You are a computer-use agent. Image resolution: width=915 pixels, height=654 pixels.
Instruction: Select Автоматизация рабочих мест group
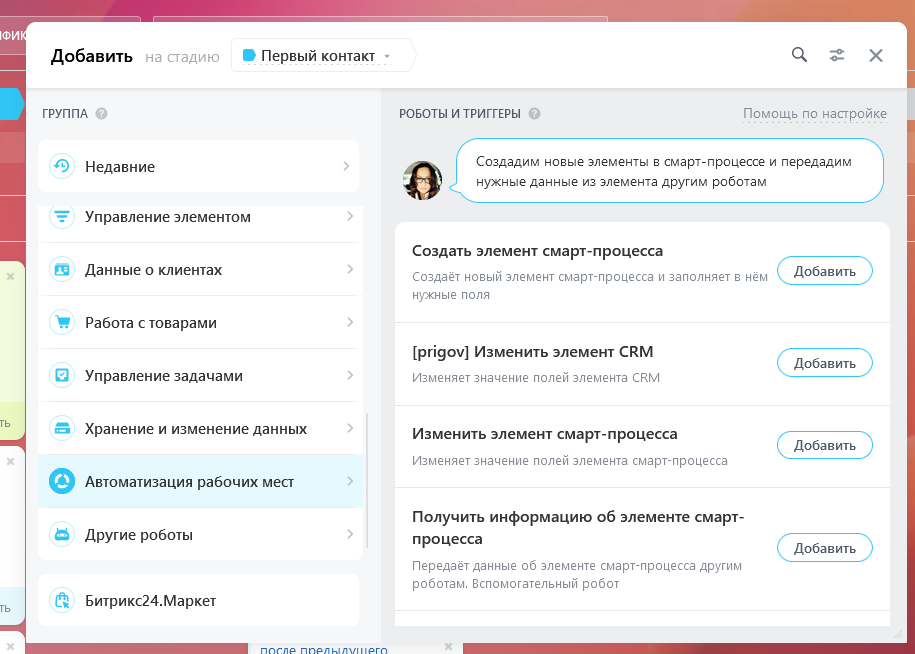pyautogui.click(x=189, y=482)
